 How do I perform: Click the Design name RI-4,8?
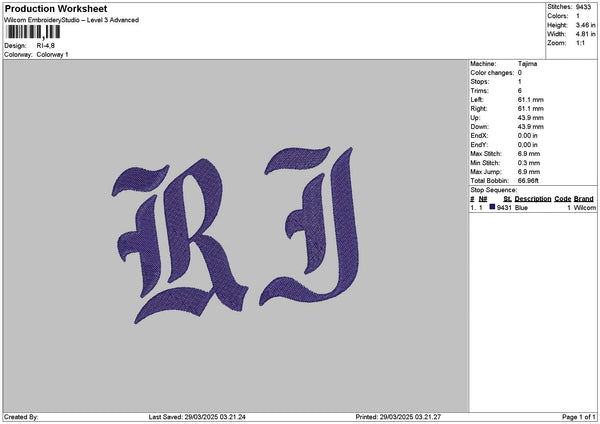47,46
